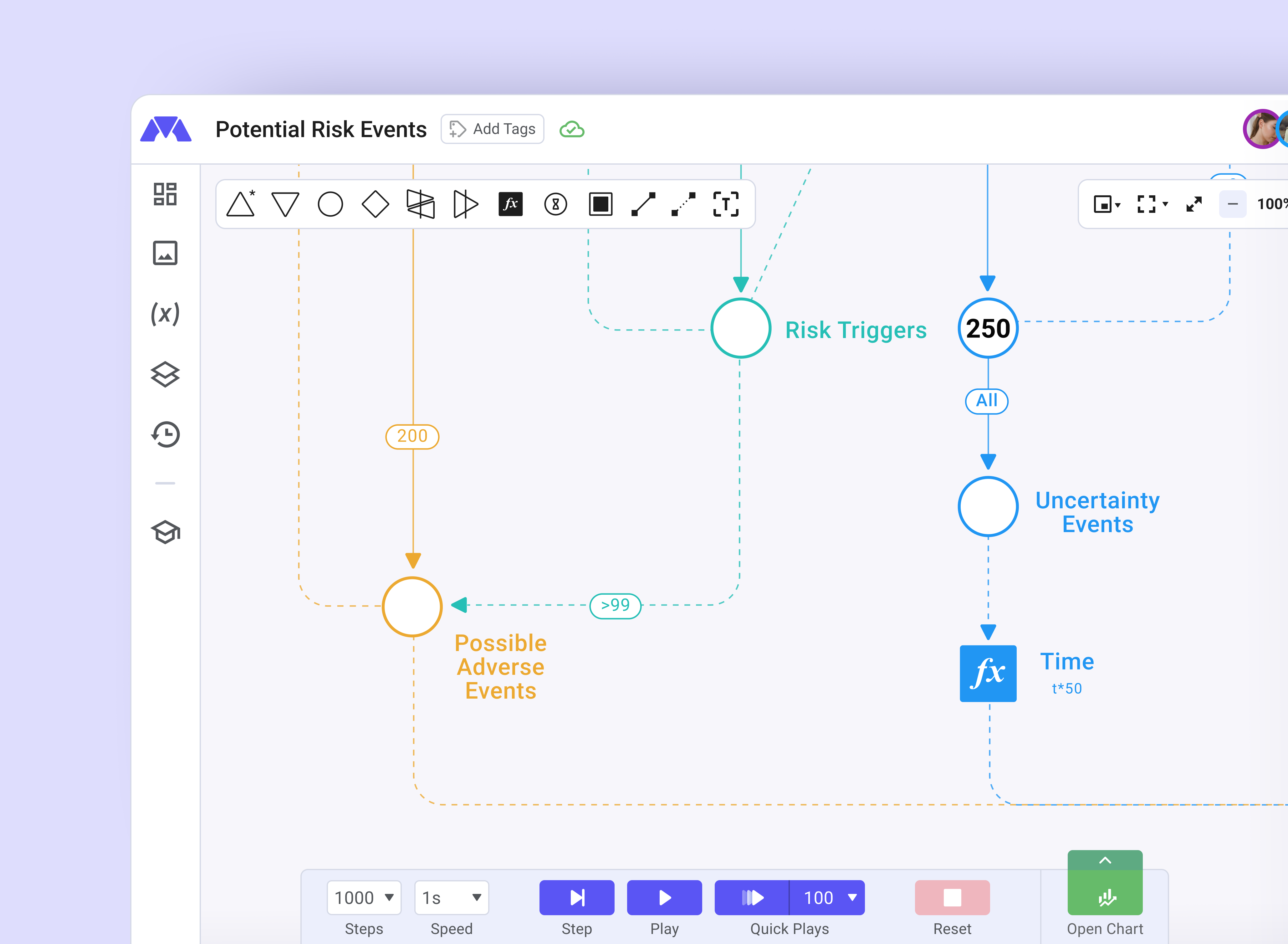Viewport: 1288px width, 944px height.
Task: Select the gate diamond tool
Action: [x=375, y=204]
